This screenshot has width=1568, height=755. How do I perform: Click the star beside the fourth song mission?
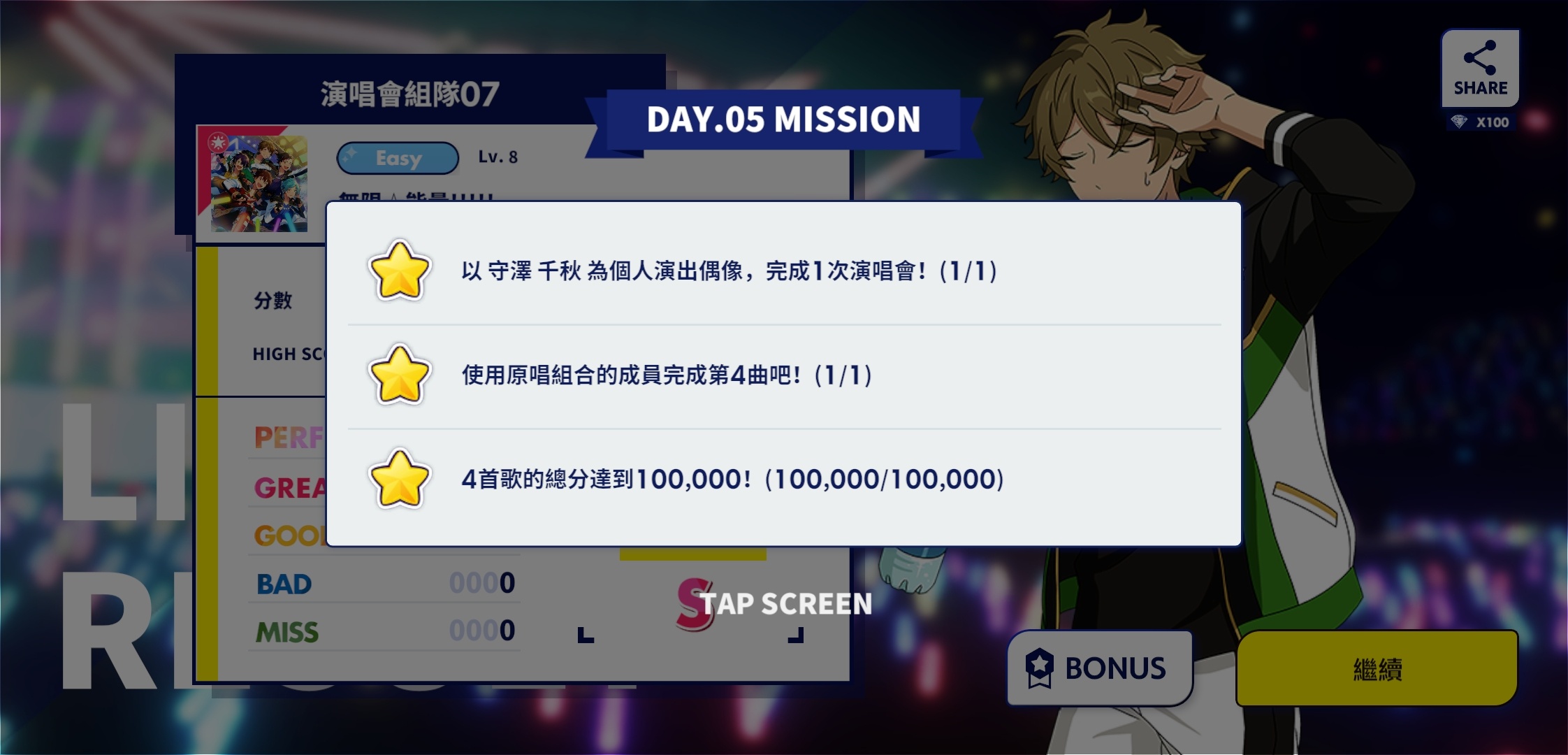point(399,375)
